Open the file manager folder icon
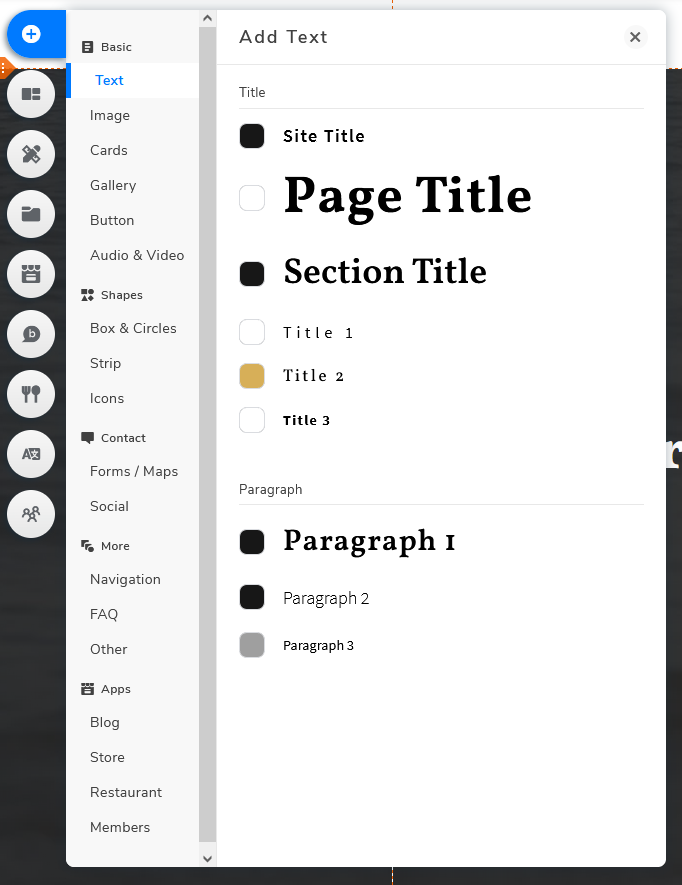The height and width of the screenshot is (885, 682). point(31,214)
